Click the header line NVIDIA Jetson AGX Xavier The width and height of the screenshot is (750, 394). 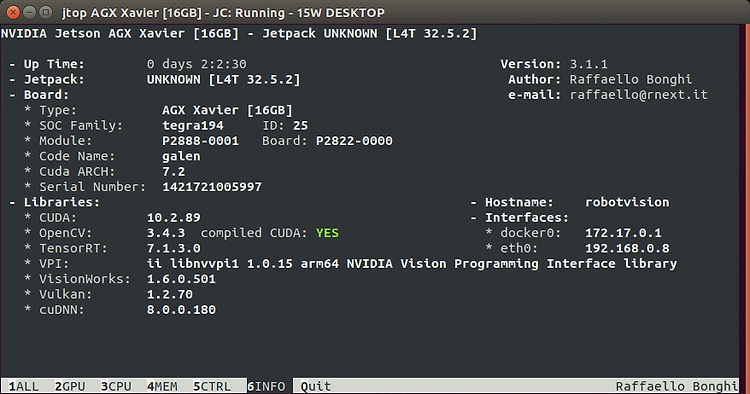coord(239,33)
